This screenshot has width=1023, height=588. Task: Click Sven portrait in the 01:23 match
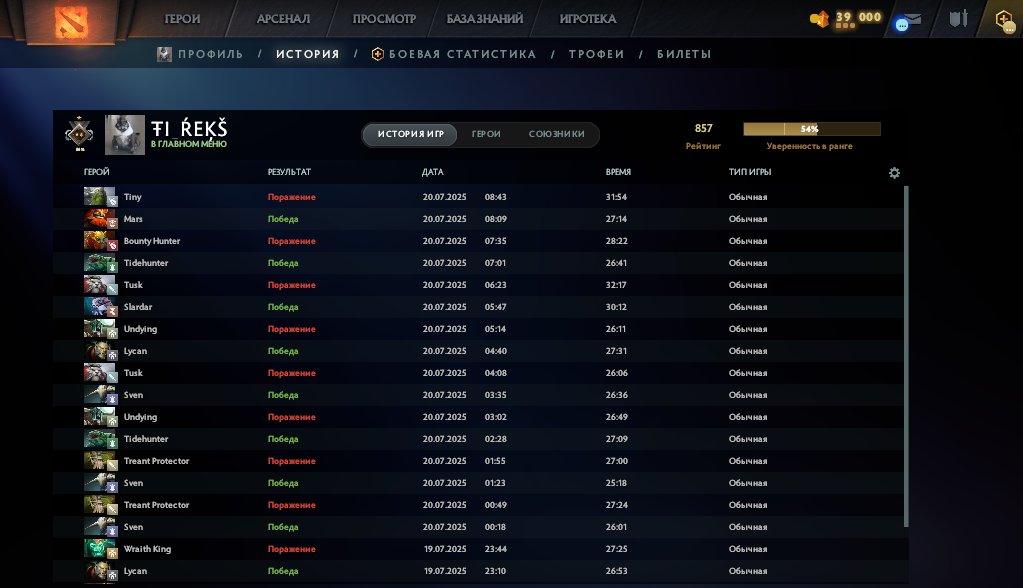[100, 483]
